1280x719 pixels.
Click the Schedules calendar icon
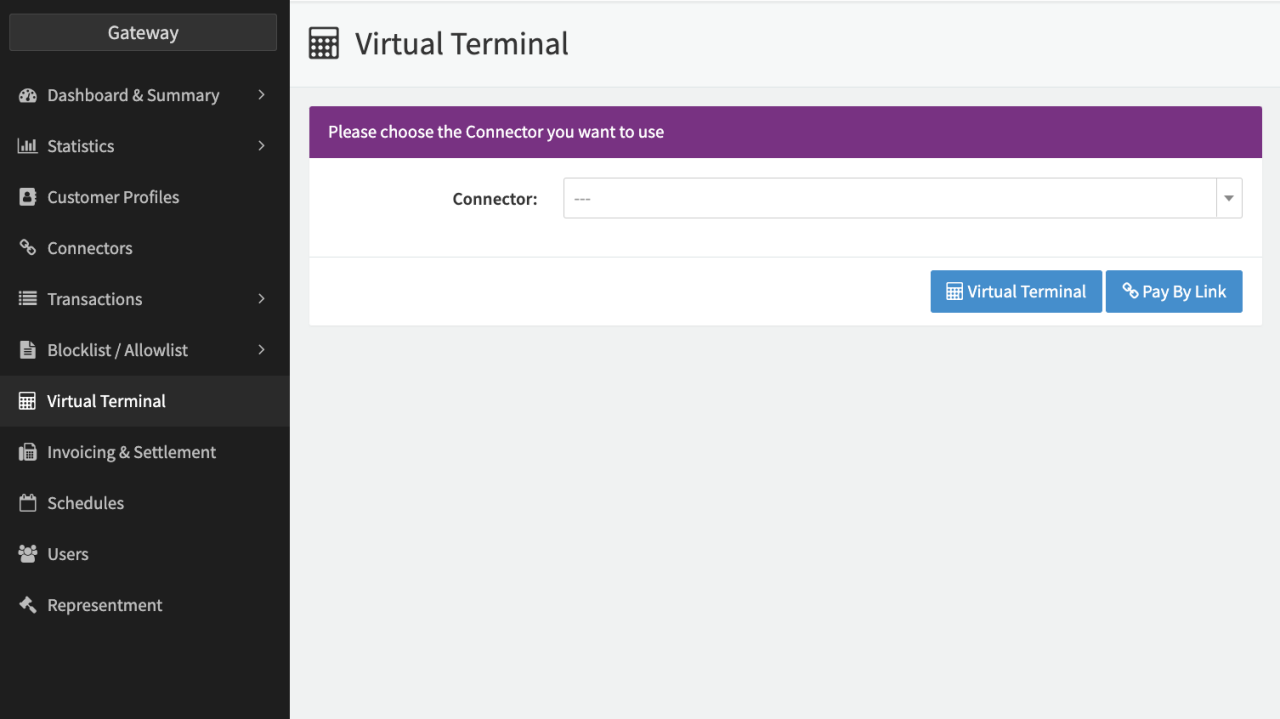28,503
